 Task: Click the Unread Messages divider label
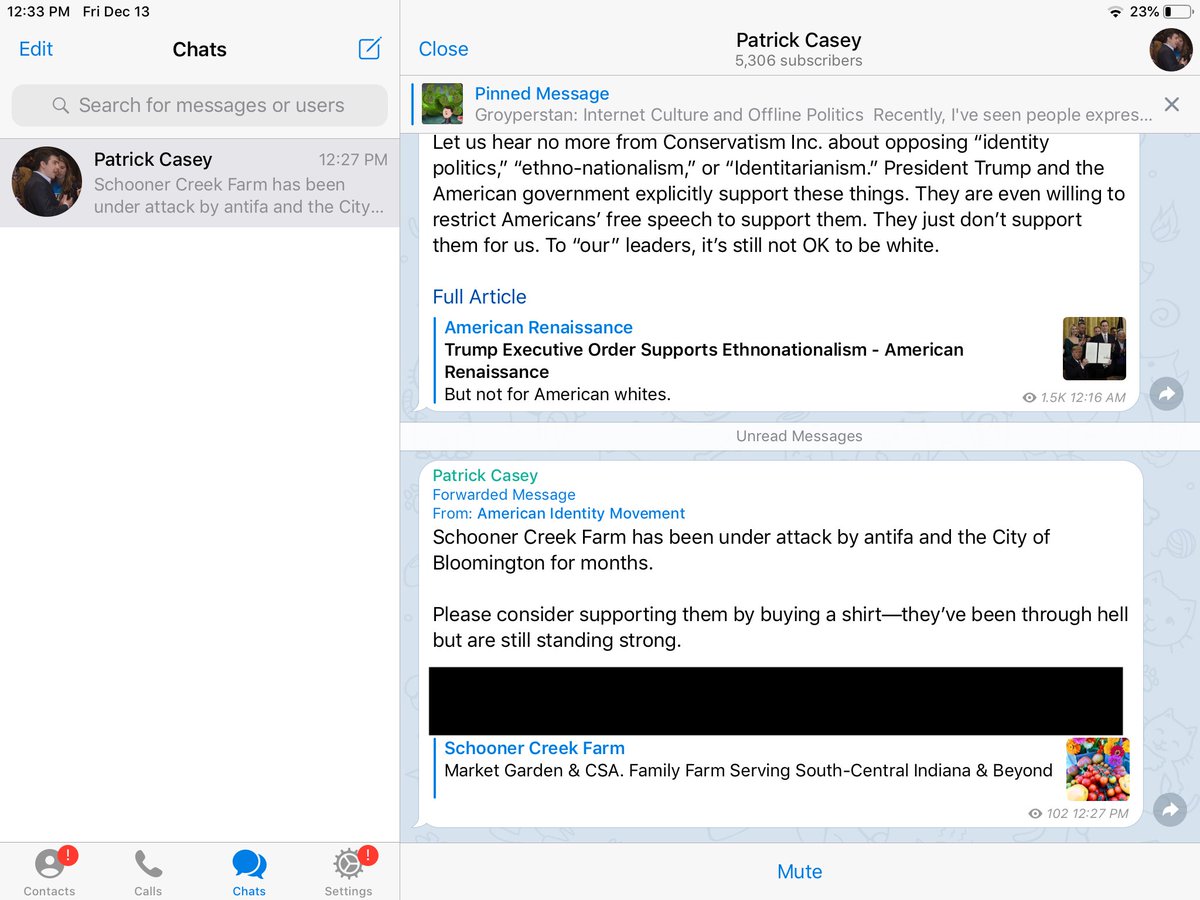(x=799, y=436)
